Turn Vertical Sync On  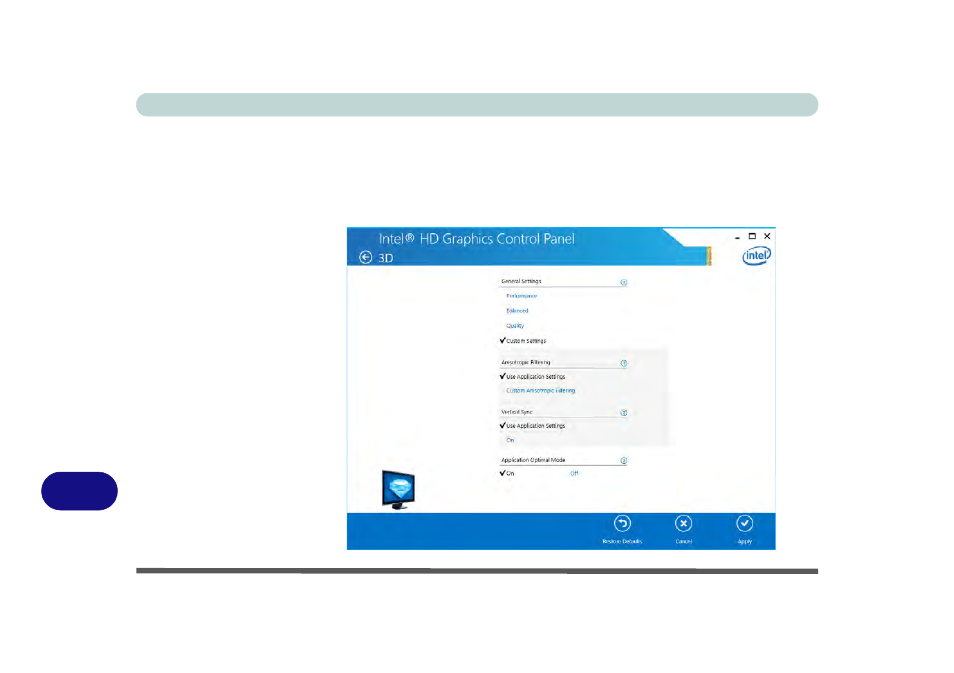pyautogui.click(x=510, y=440)
